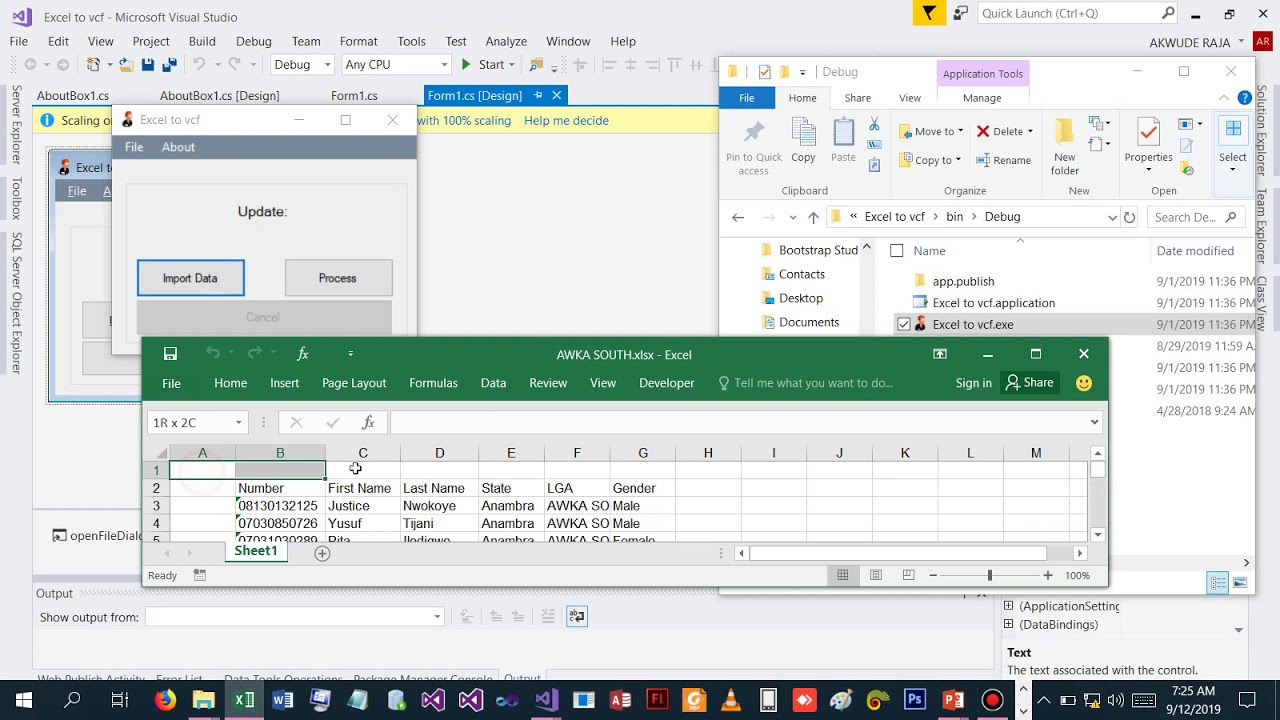Click Save All icon in Visual Studio toolbar
This screenshot has width=1280, height=720.
pyautogui.click(x=169, y=65)
